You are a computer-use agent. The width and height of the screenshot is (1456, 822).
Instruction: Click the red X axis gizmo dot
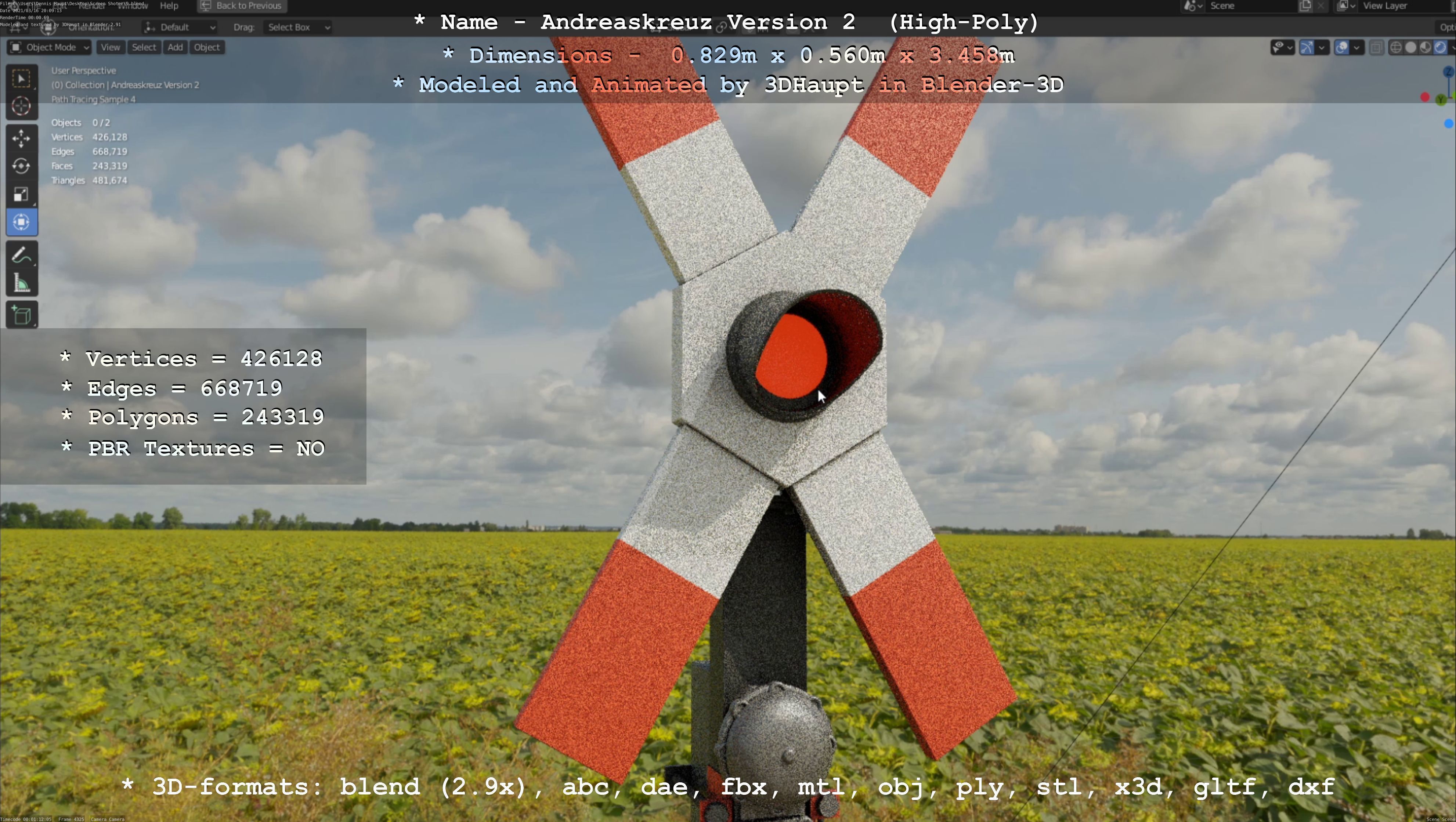point(1425,98)
